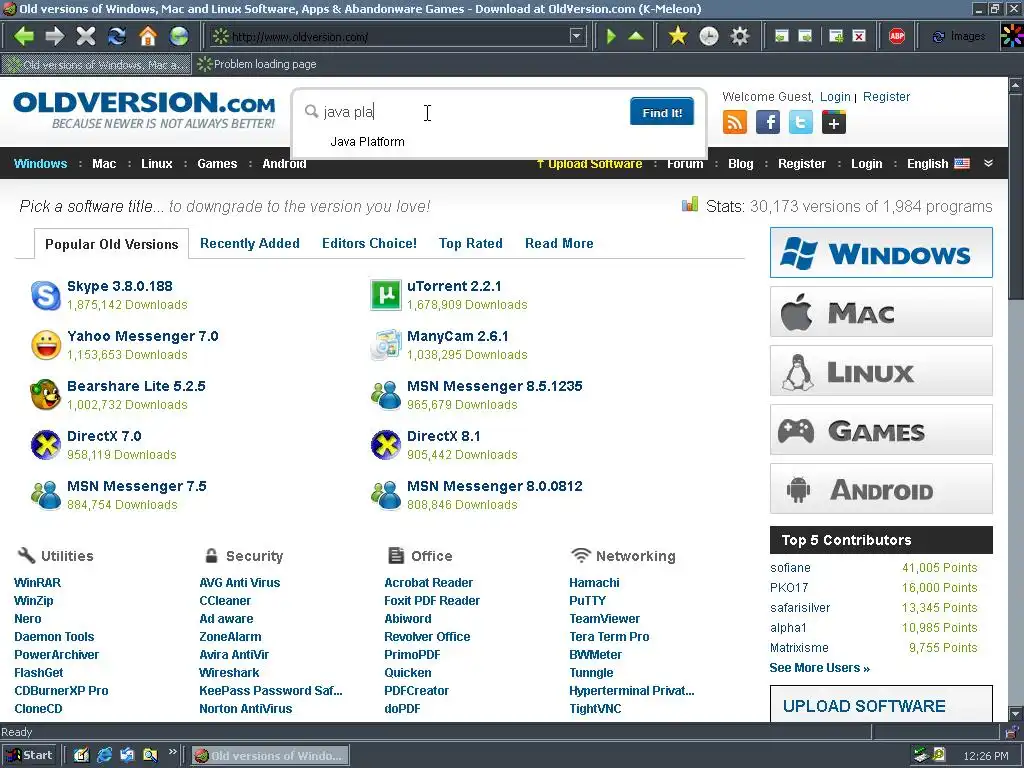The height and width of the screenshot is (768, 1024).
Task: Click the uTorrent 2.2.1 icon
Action: click(x=386, y=295)
